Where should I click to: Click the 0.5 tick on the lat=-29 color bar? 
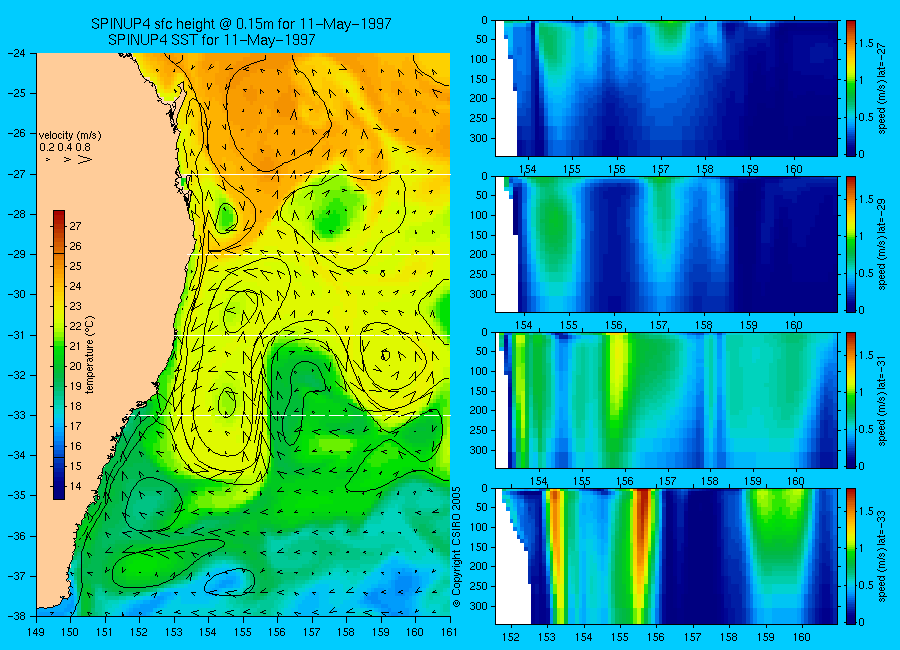pos(866,273)
